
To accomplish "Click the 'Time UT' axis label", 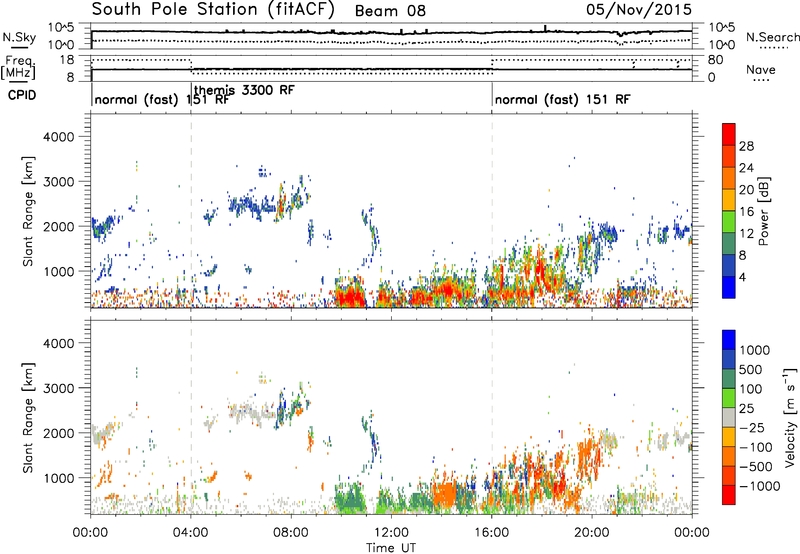I will pyautogui.click(x=391, y=548).
